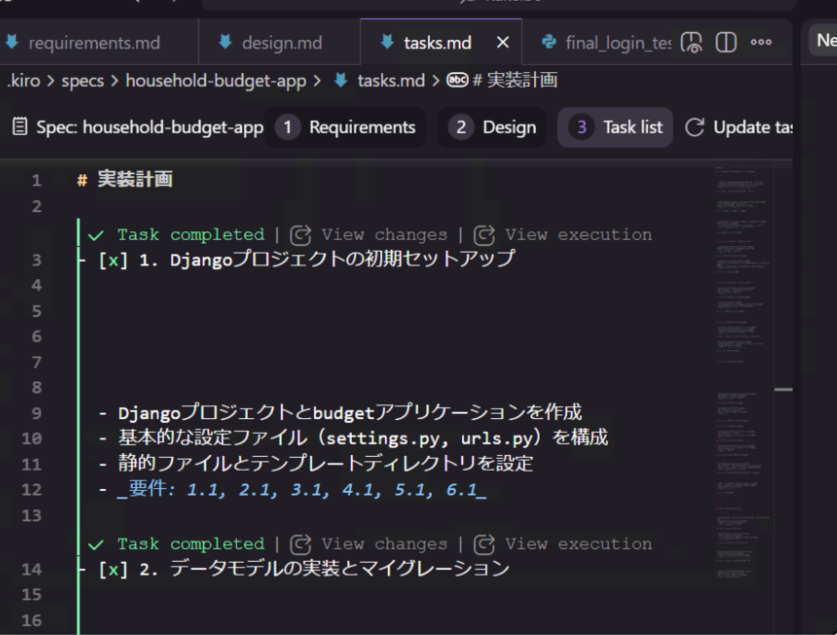
Task: Click the Python icon on the final_login tab
Action: tap(549, 42)
